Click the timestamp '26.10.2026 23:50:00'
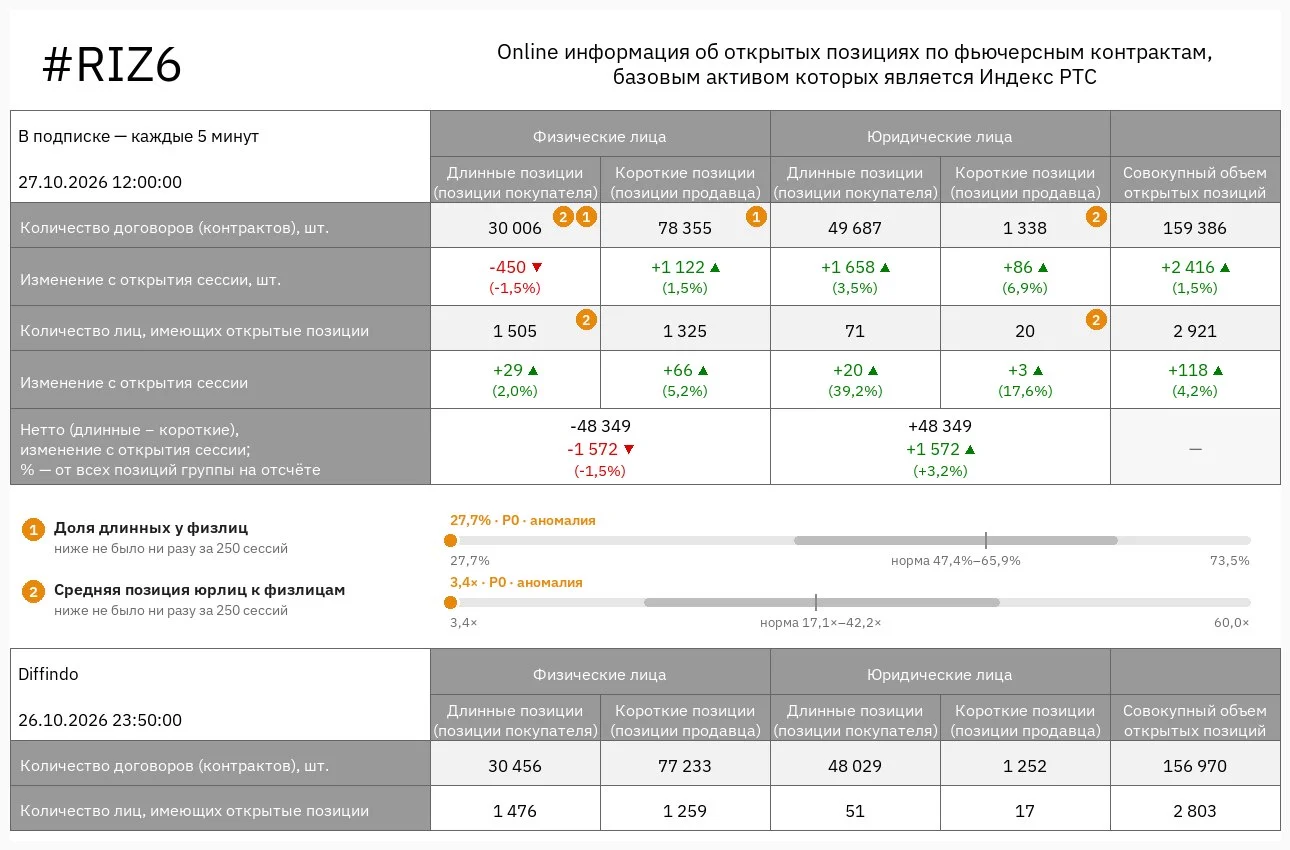 [100, 720]
